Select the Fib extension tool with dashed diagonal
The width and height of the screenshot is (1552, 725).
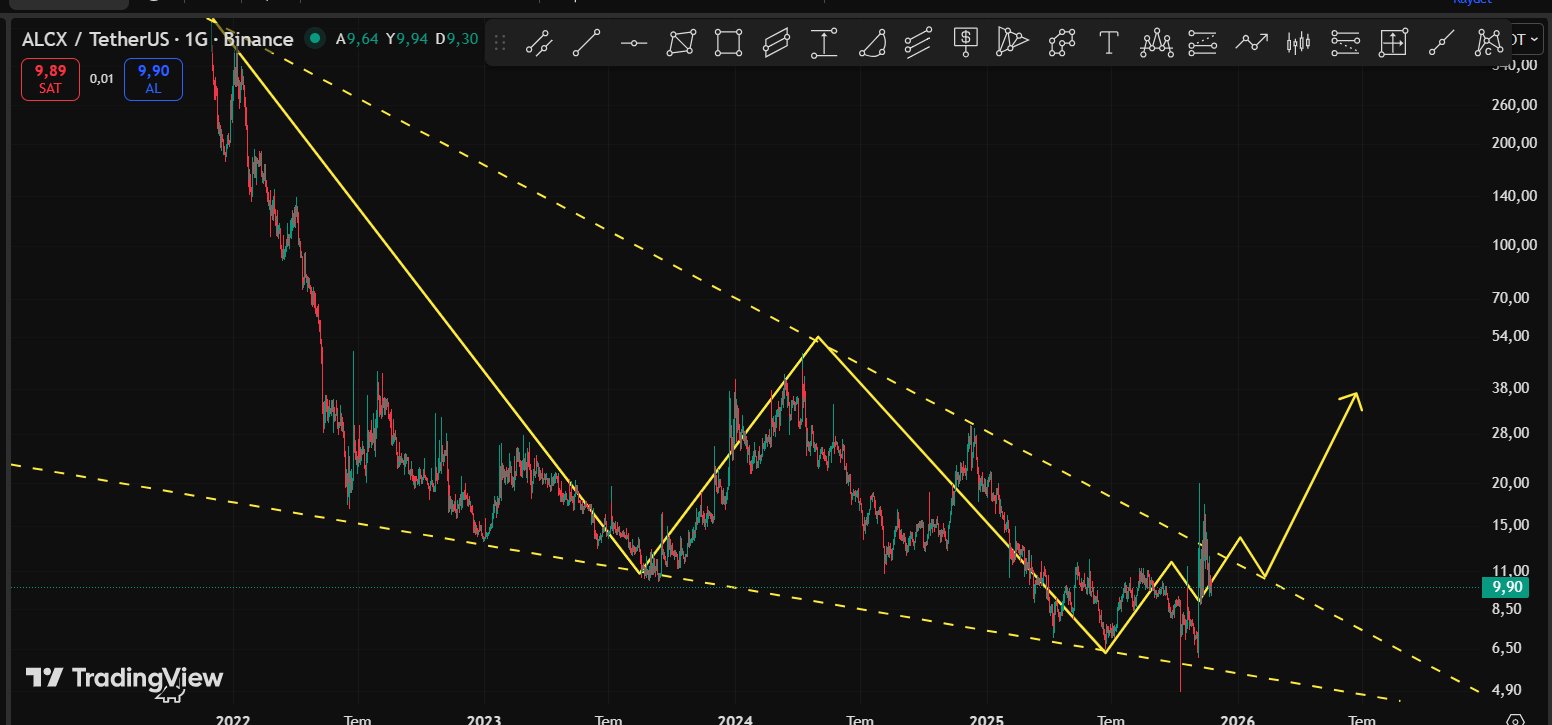(x=1346, y=43)
